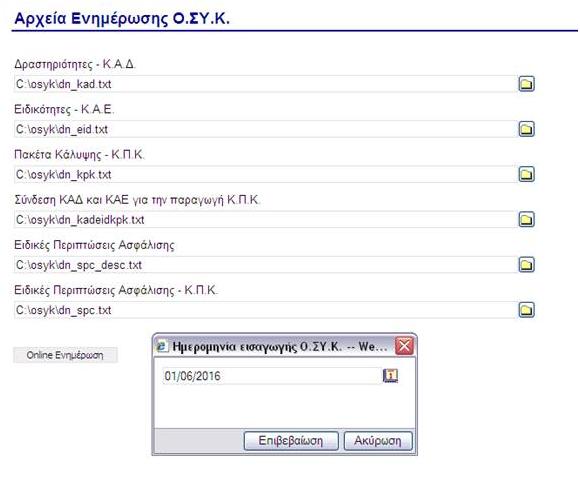This screenshot has height=483, width=580.
Task: Focus the C:\osyk\dn_kpk.txt path field
Action: 265,174
